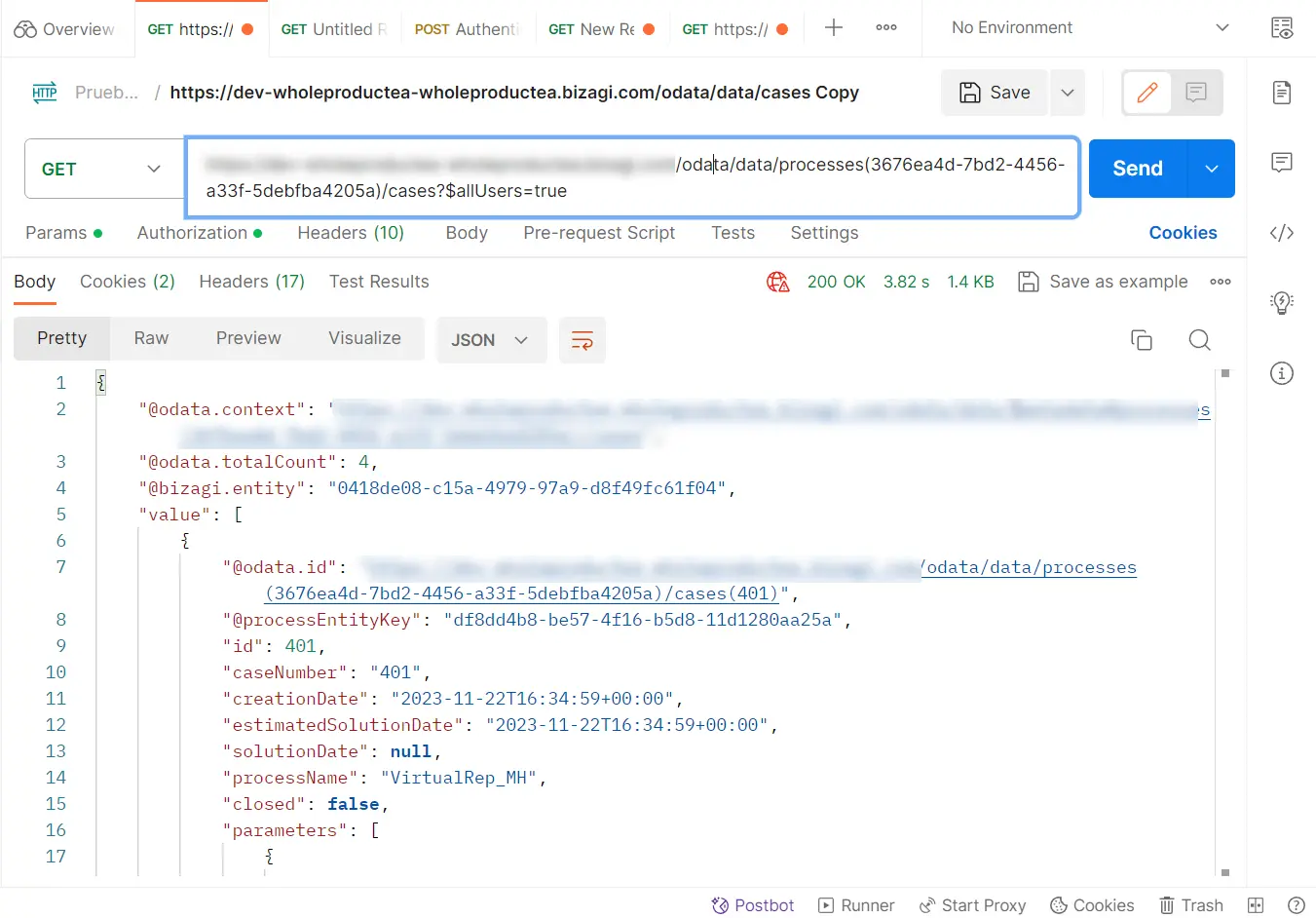Toggle line wrap in response

(583, 340)
